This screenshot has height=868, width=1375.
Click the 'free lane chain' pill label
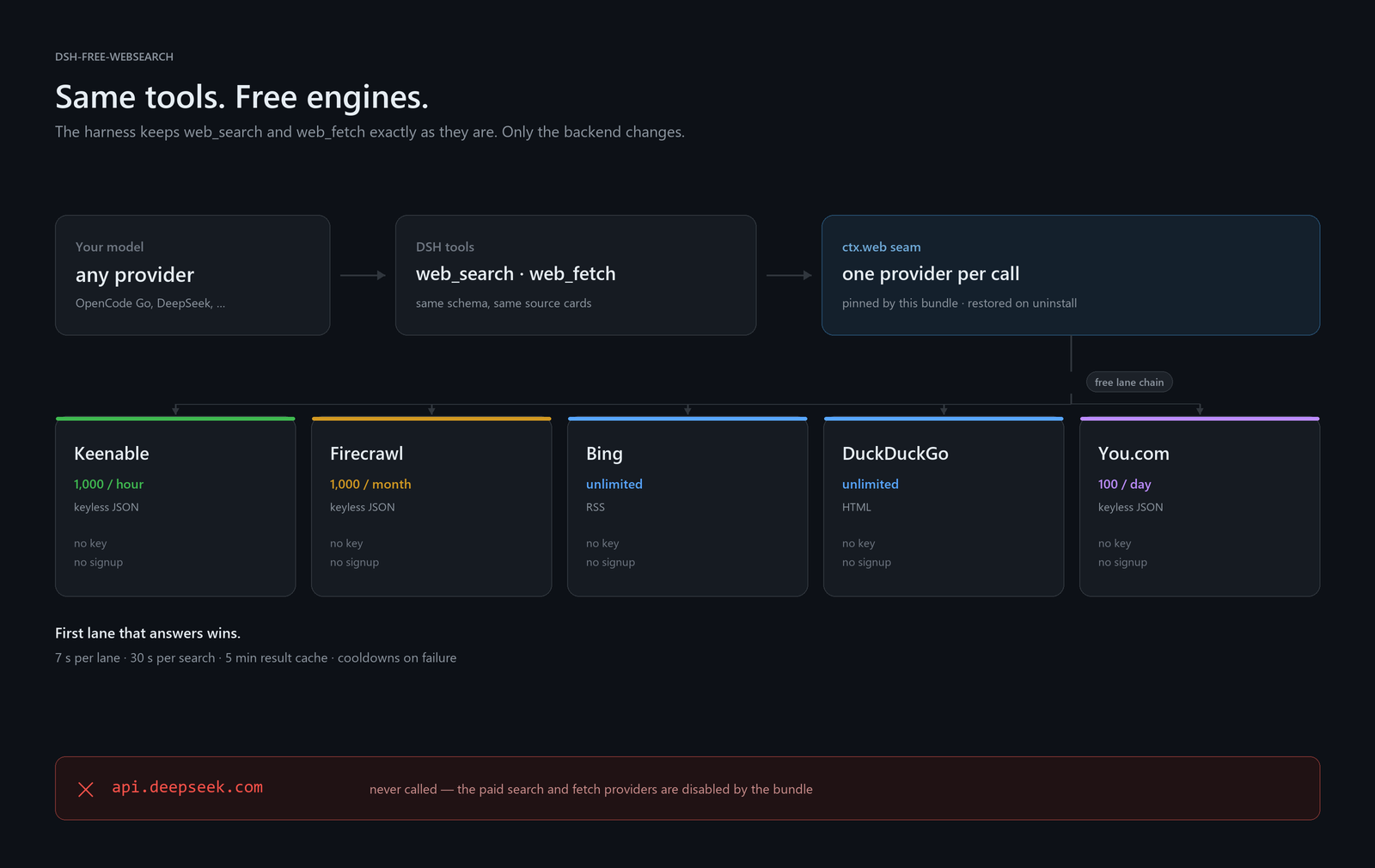[1129, 382]
